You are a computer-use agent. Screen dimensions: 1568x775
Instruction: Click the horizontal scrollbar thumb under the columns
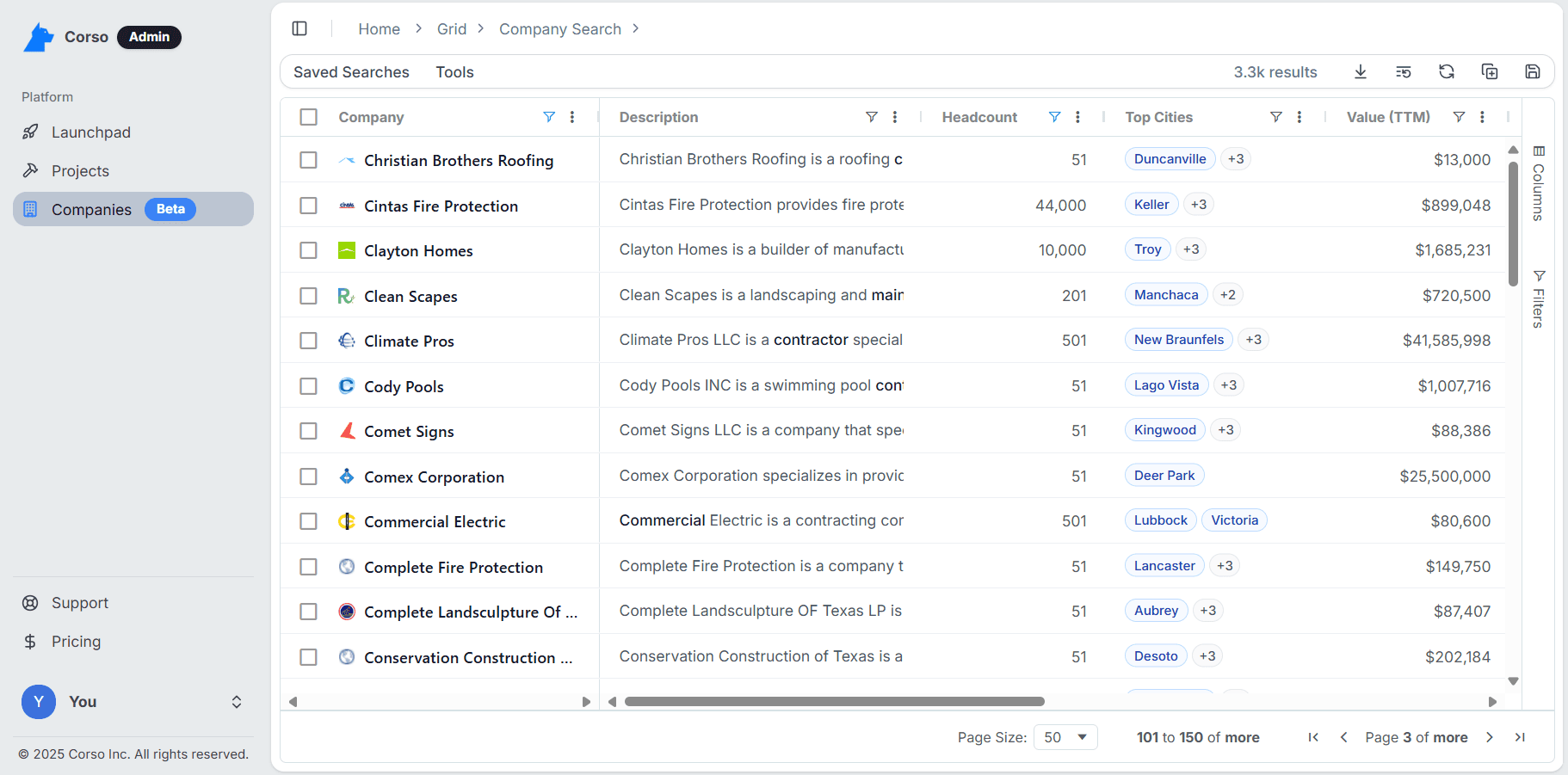point(835,702)
